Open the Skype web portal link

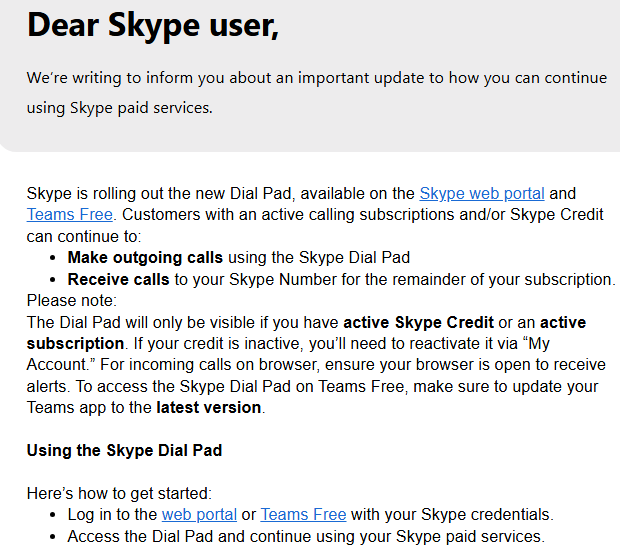[x=482, y=193]
